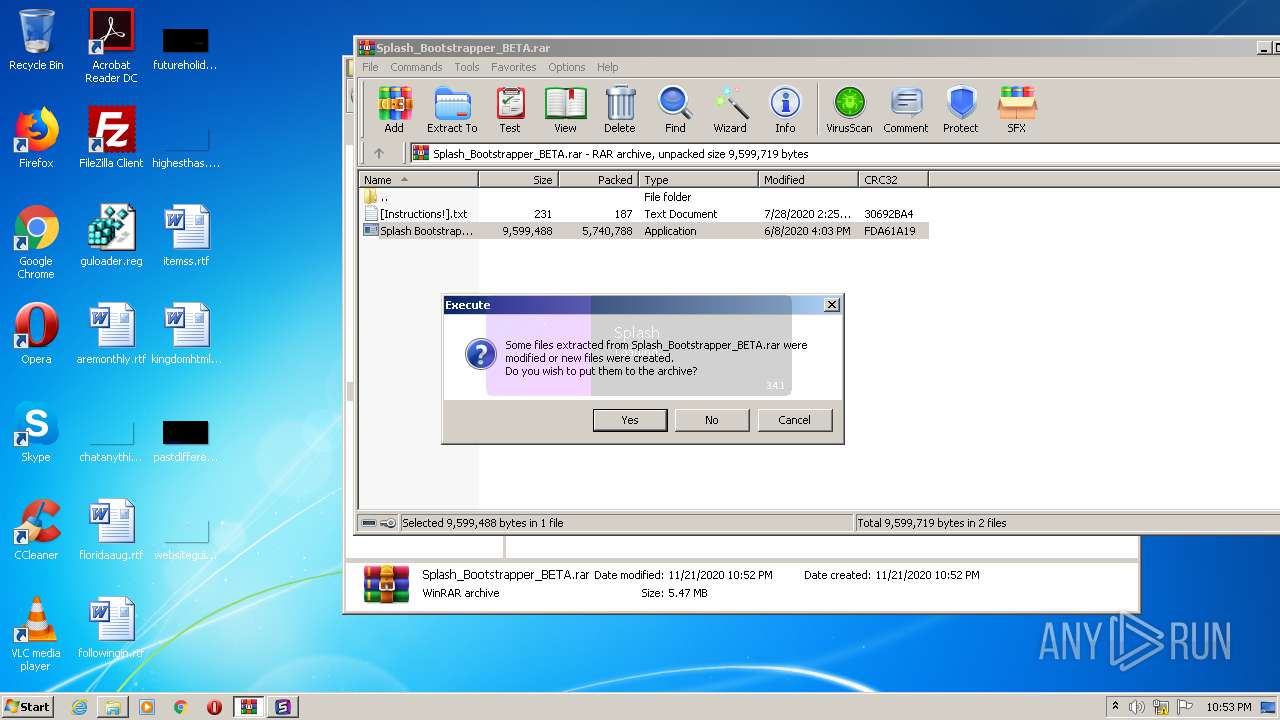Open the Favorites menu
The image size is (1280, 720).
(x=513, y=67)
